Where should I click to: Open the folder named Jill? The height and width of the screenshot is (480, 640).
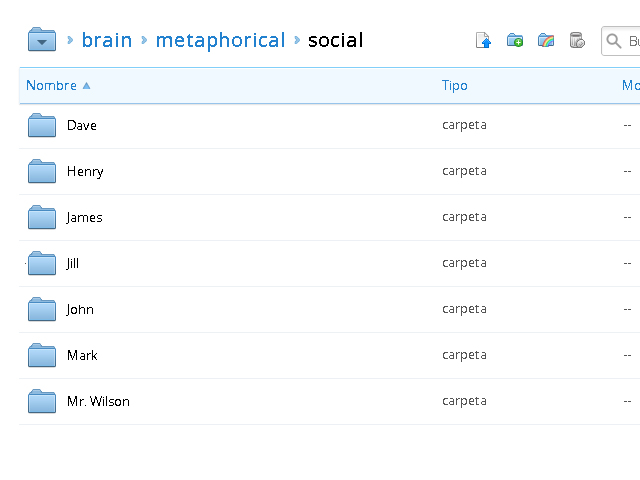(x=73, y=264)
